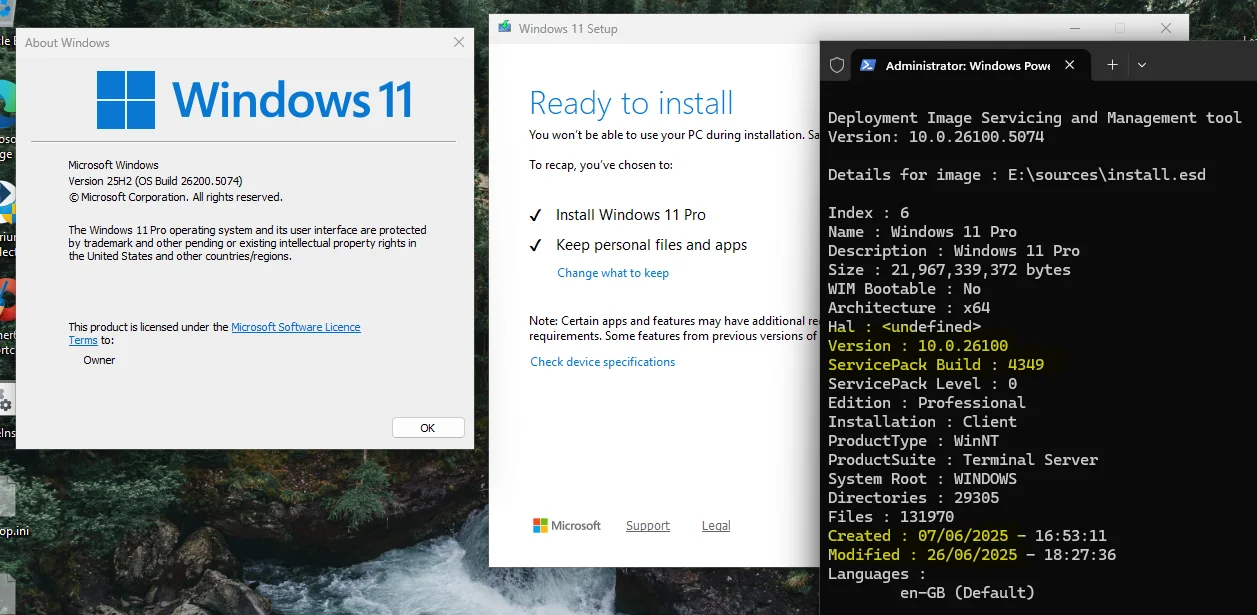Viewport: 1257px width, 615px height.
Task: Close the Windows 11 Setup window
Action: 1166,28
